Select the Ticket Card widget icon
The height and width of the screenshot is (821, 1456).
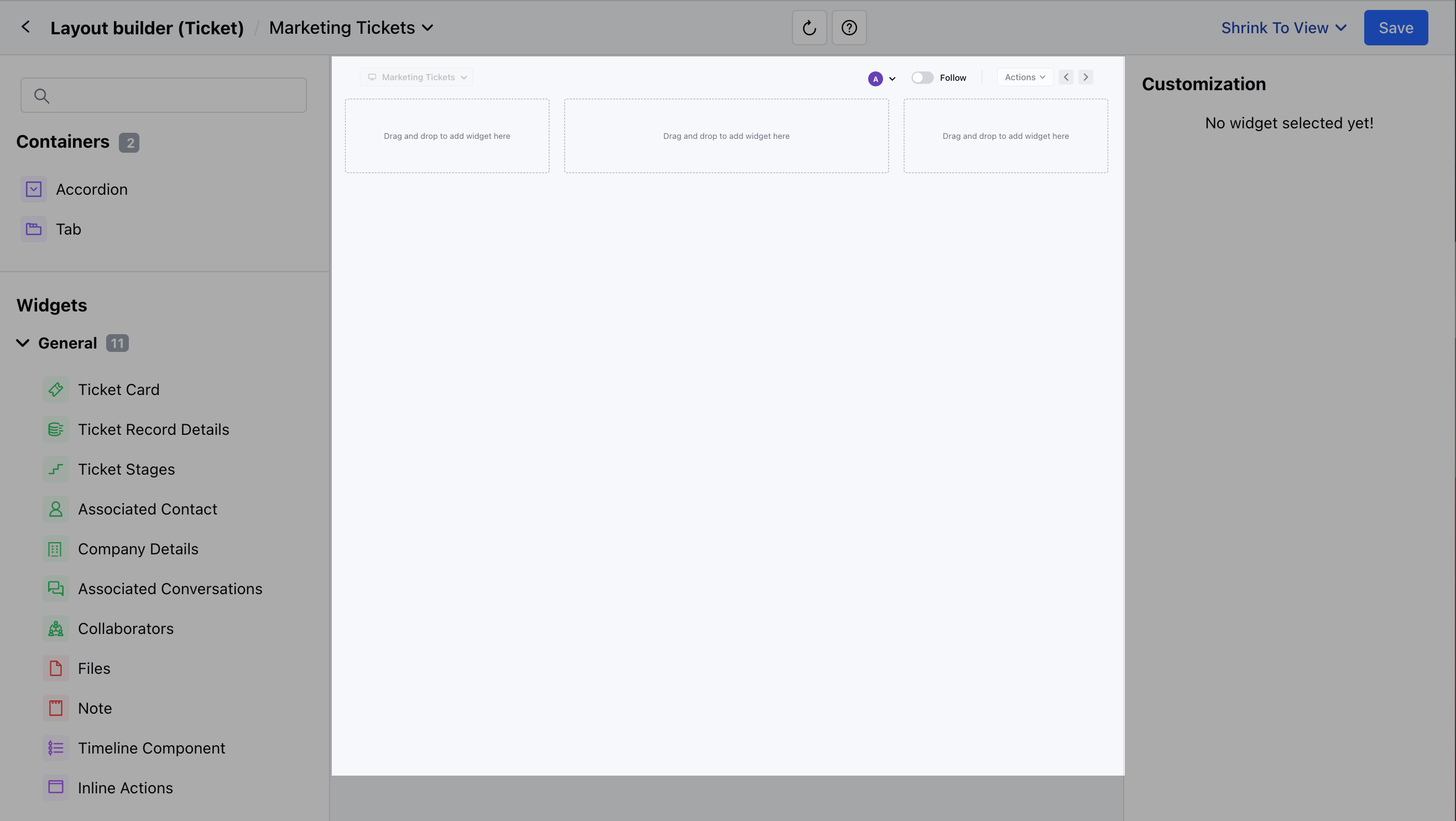point(55,389)
